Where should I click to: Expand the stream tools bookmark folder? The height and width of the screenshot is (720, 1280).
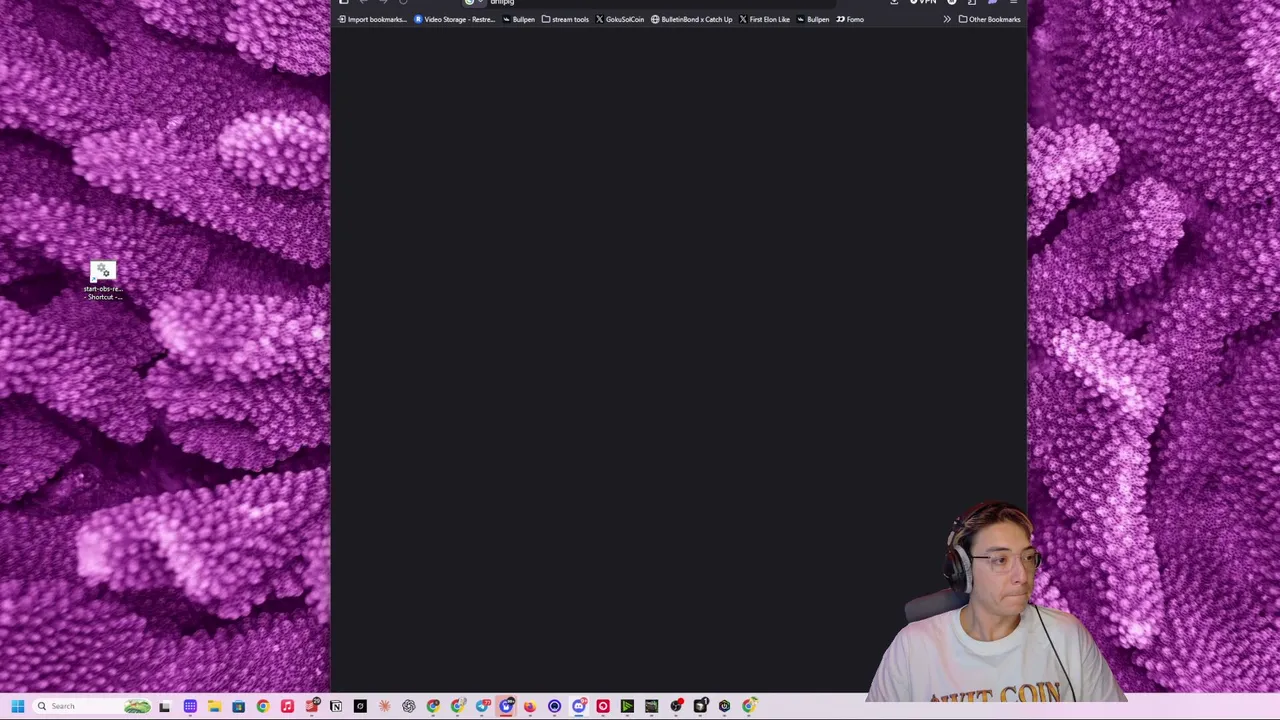[x=565, y=19]
